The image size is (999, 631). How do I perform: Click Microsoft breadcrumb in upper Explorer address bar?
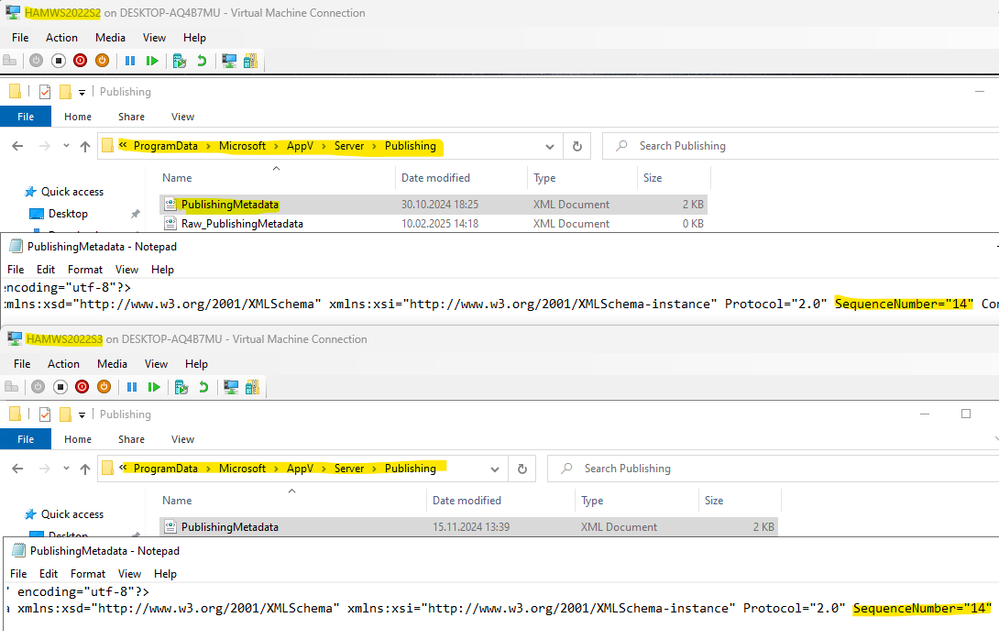pyautogui.click(x=242, y=146)
